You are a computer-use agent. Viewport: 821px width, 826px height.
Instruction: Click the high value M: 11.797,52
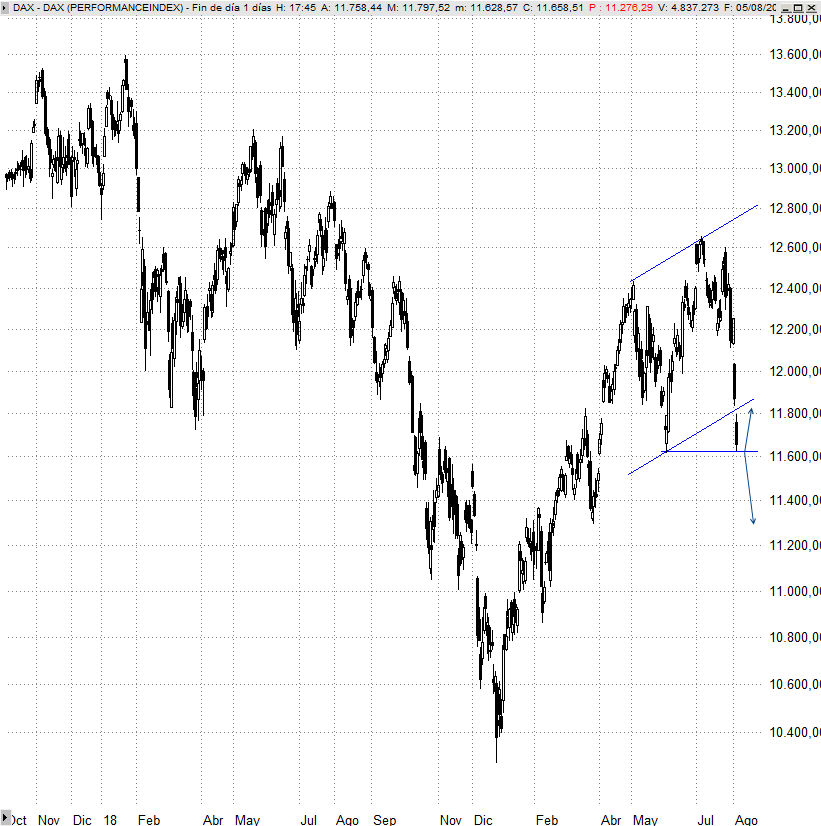(x=419, y=7)
